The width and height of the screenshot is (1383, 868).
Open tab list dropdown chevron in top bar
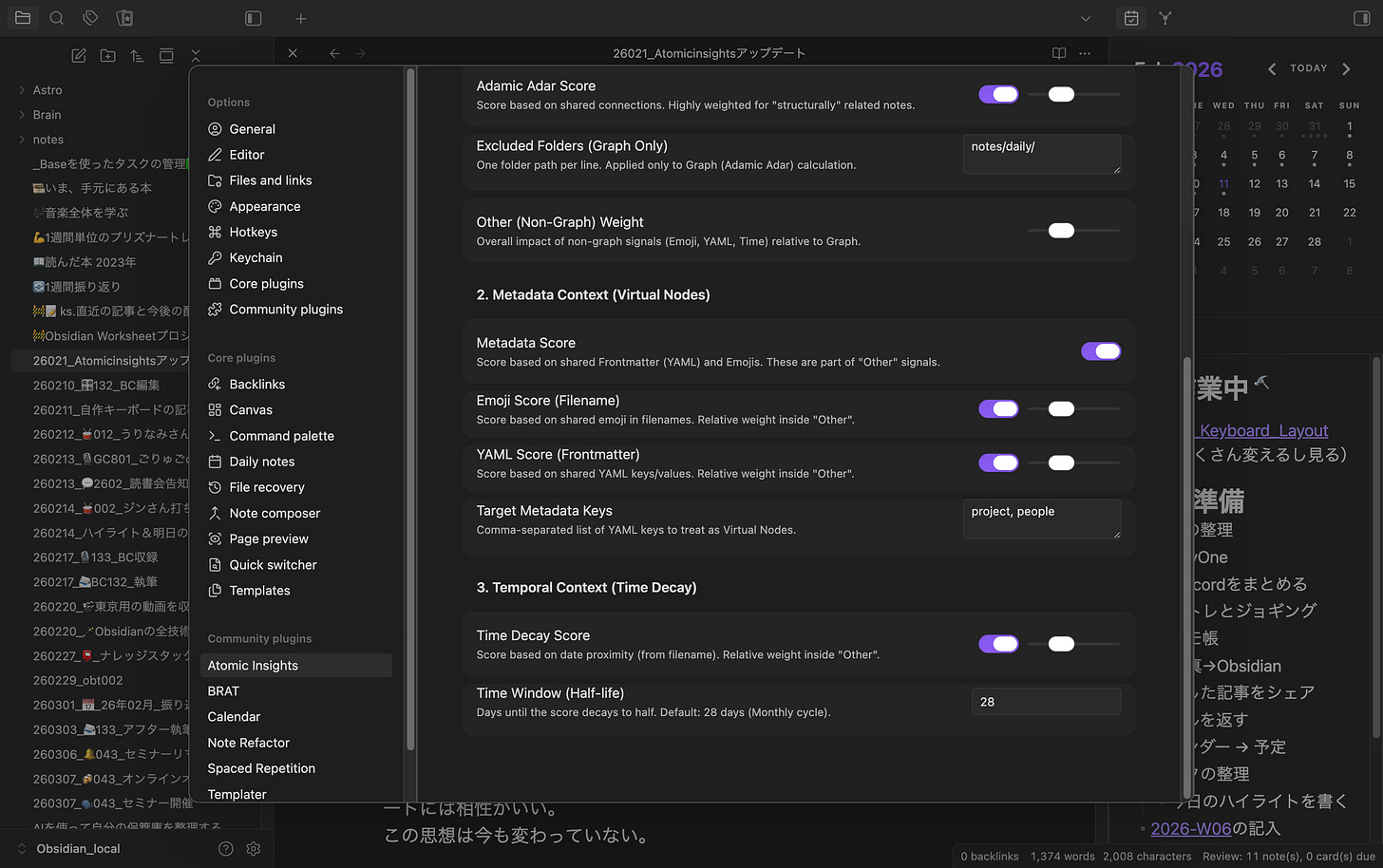pos(1086,18)
